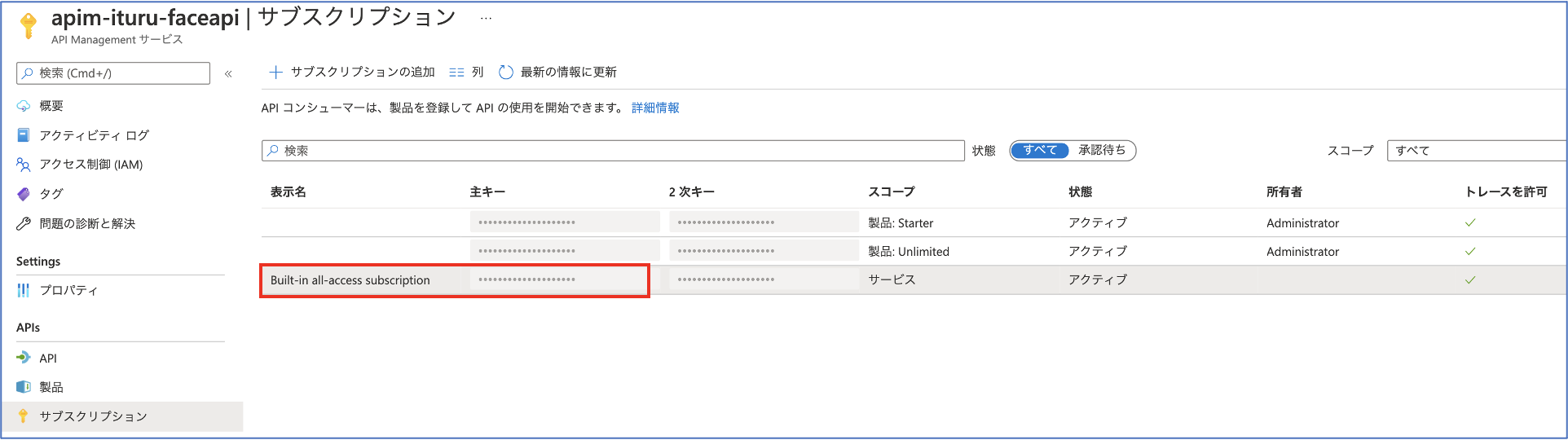Viewport: 1568px width, 440px height.
Task: Click the サブスクリプション key icon in sidebar
Action: click(x=24, y=416)
